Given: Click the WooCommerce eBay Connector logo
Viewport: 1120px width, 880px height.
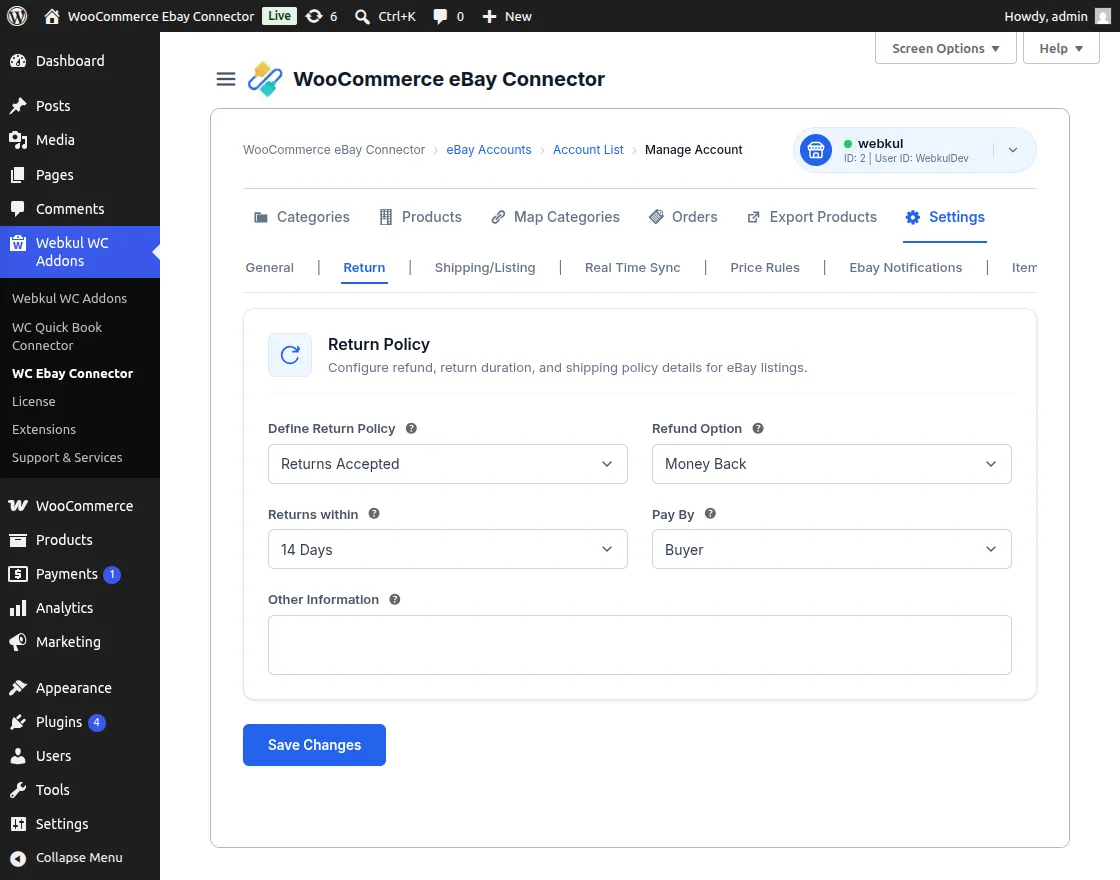Looking at the screenshot, I should pyautogui.click(x=265, y=79).
